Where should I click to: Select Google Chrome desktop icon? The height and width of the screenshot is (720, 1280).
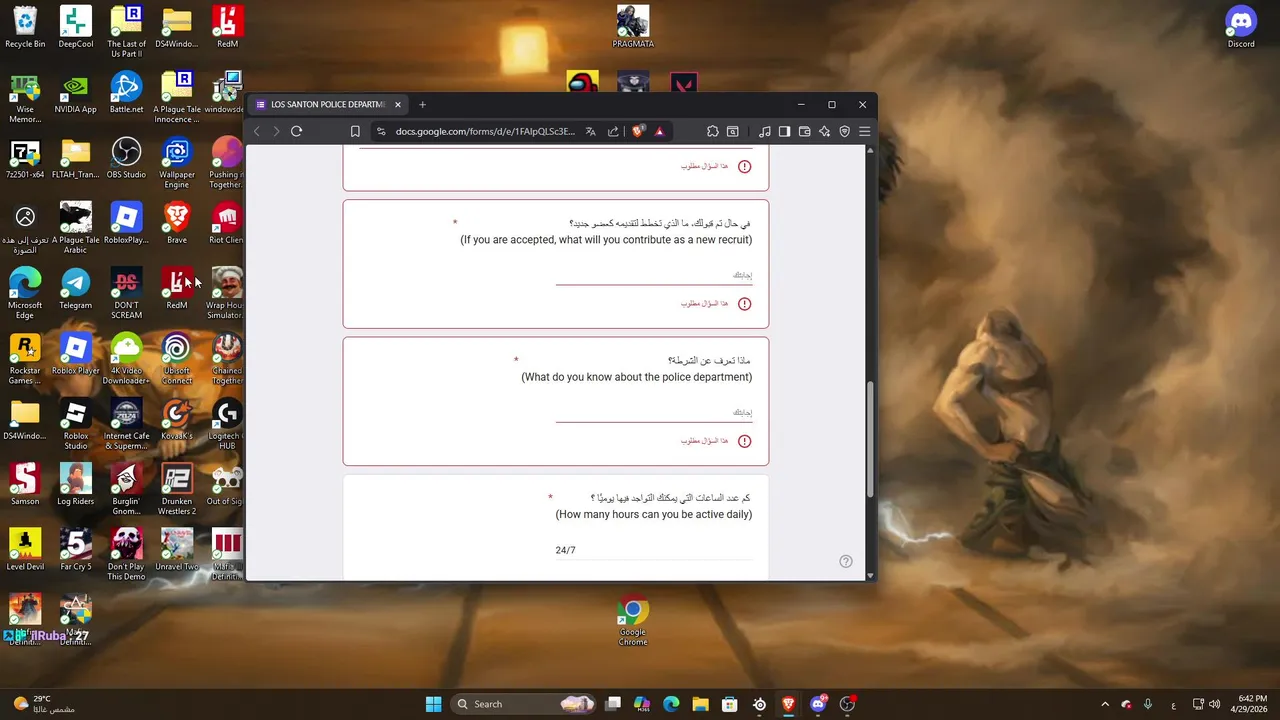point(633,621)
